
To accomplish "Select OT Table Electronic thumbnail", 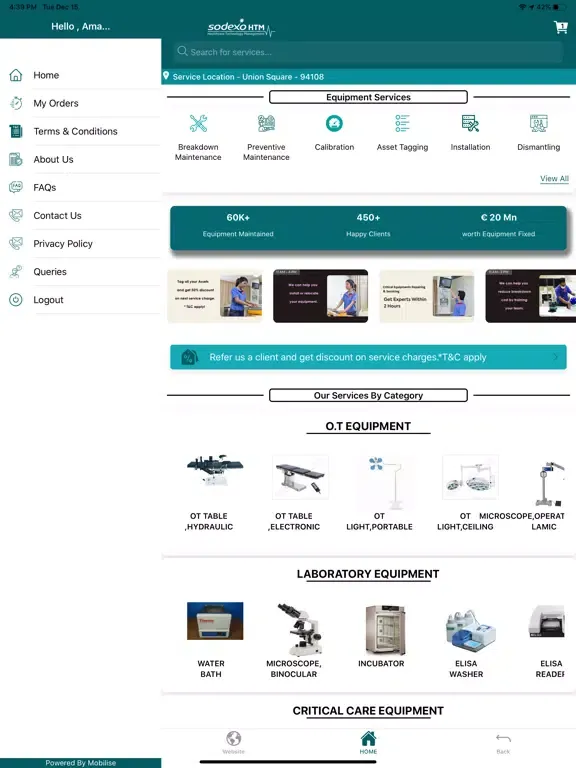I will coord(300,477).
